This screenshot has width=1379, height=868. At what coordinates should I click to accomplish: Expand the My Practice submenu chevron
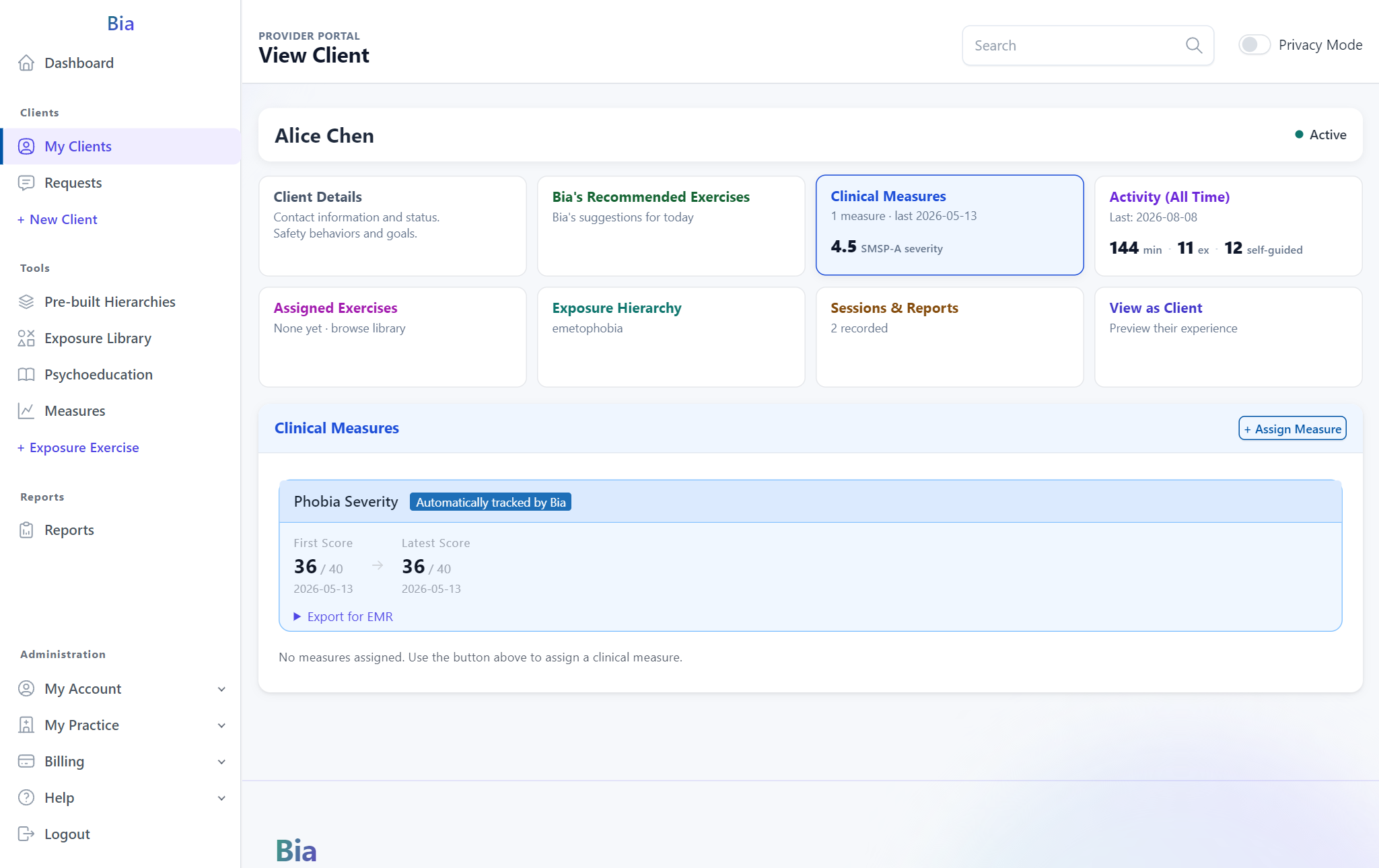tap(222, 725)
